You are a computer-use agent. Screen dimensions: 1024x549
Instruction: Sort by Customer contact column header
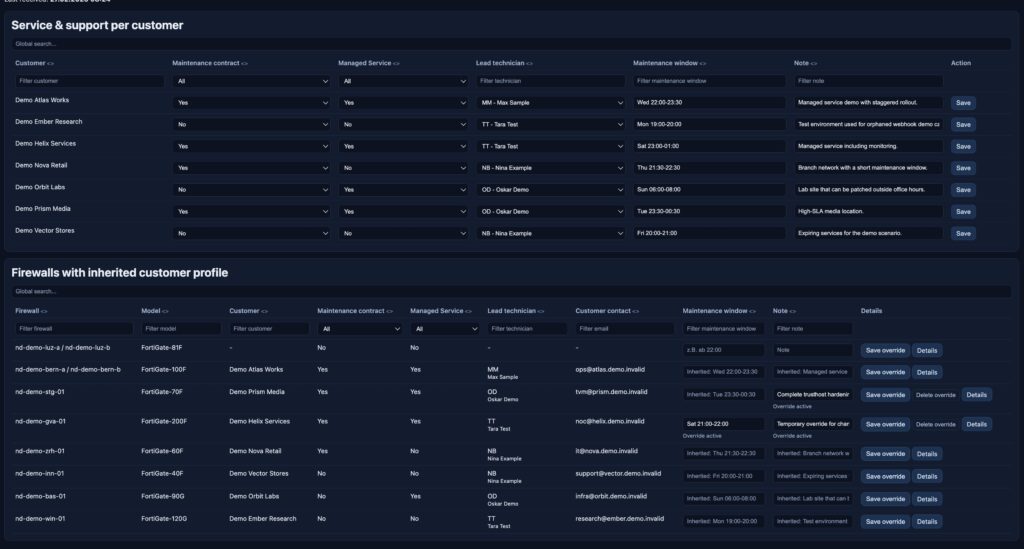point(611,310)
